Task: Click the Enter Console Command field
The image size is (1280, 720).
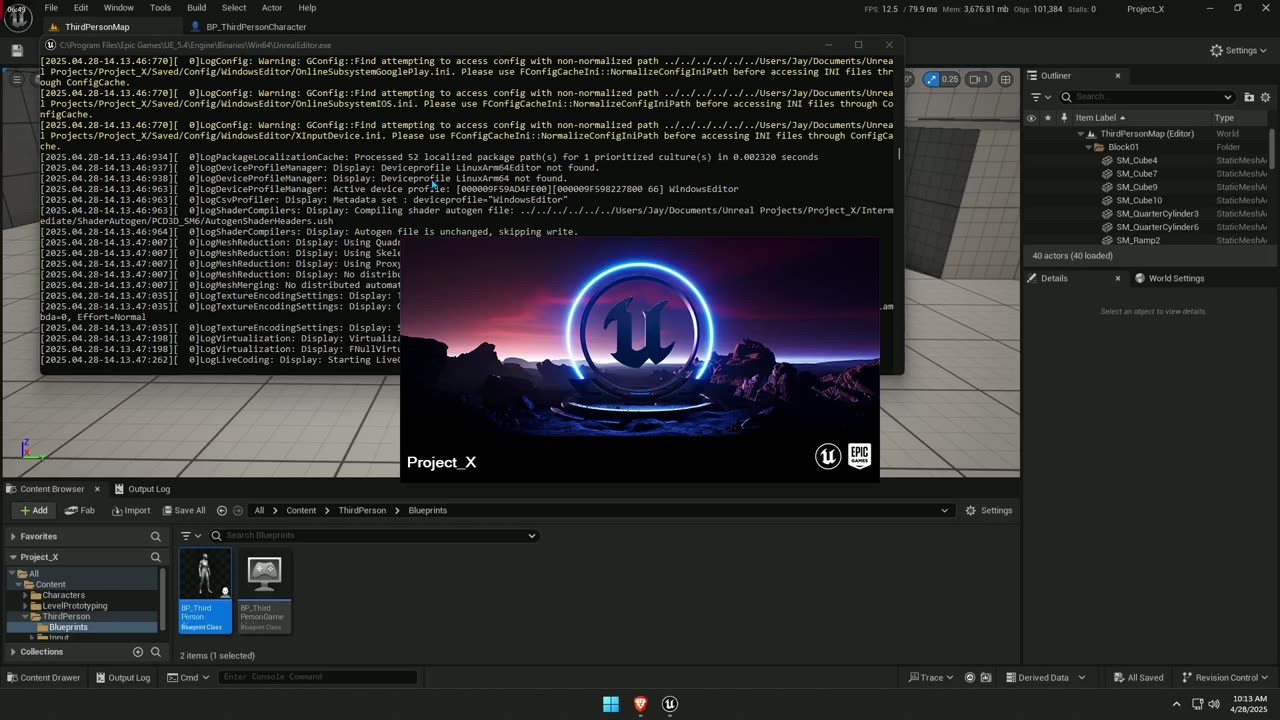Action: click(x=318, y=677)
